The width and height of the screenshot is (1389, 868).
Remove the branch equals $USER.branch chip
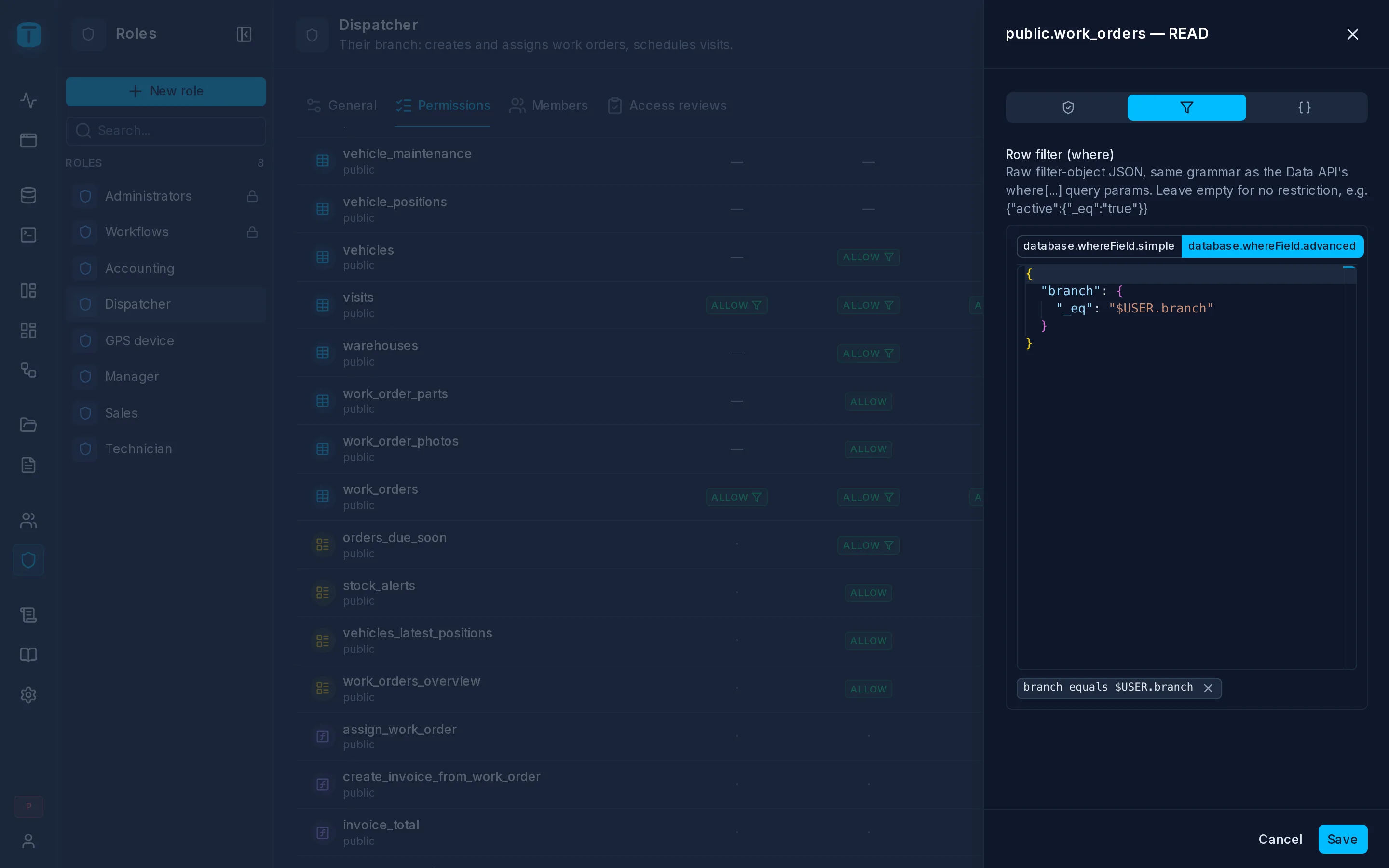click(x=1208, y=688)
